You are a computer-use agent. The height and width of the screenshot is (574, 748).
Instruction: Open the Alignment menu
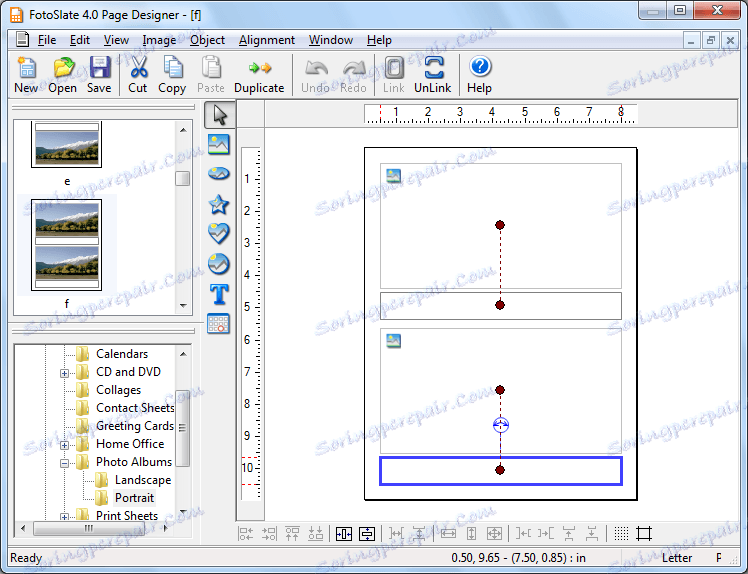point(267,40)
